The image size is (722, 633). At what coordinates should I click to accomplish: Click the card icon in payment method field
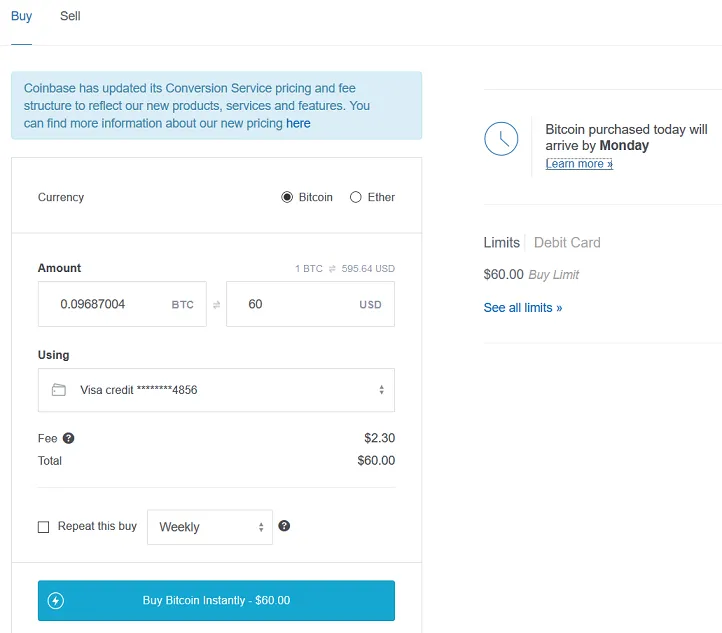tap(58, 390)
